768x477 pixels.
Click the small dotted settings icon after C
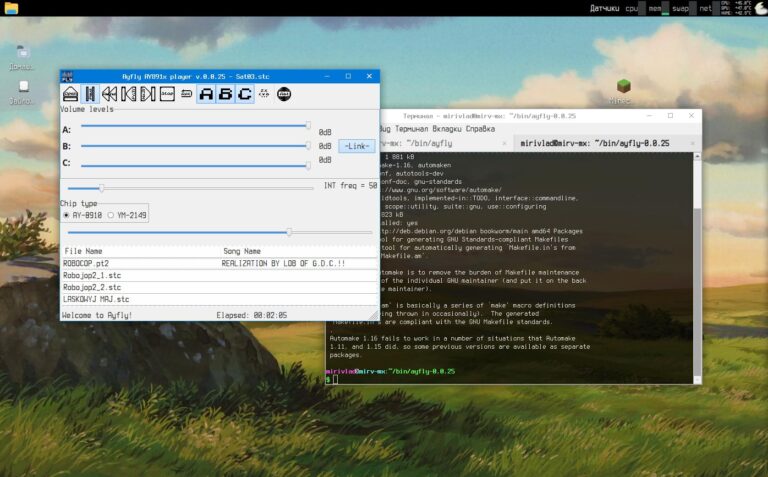tap(264, 93)
